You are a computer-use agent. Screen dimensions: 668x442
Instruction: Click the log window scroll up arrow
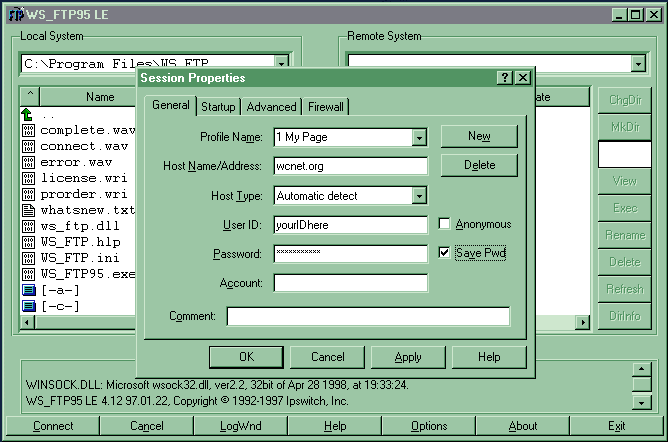pyautogui.click(x=641, y=369)
